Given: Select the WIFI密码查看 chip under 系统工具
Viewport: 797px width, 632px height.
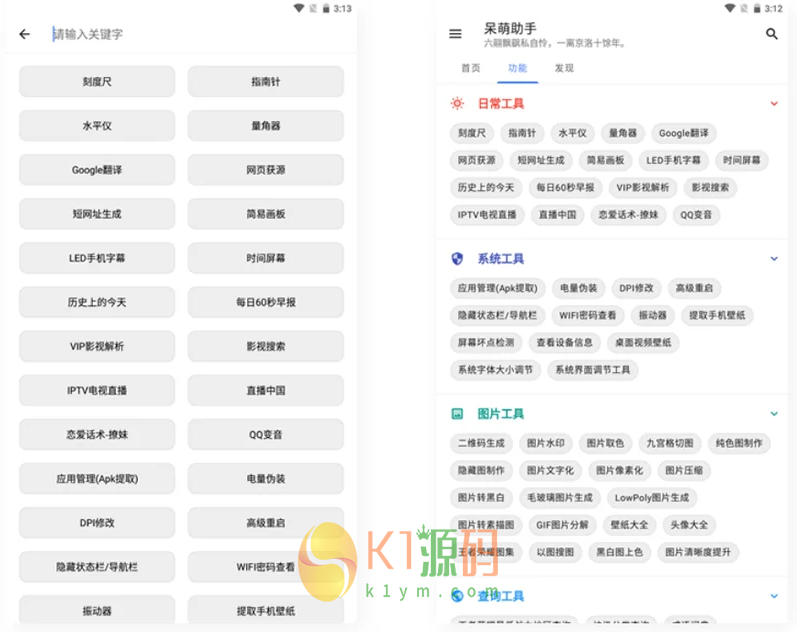Looking at the screenshot, I should point(588,315).
